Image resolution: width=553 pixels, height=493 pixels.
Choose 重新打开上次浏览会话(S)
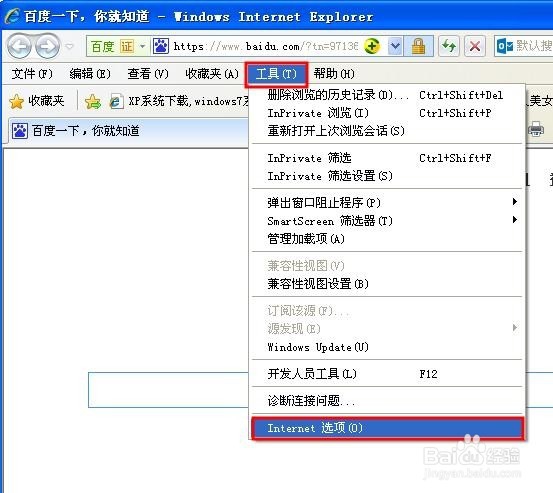coord(387,131)
